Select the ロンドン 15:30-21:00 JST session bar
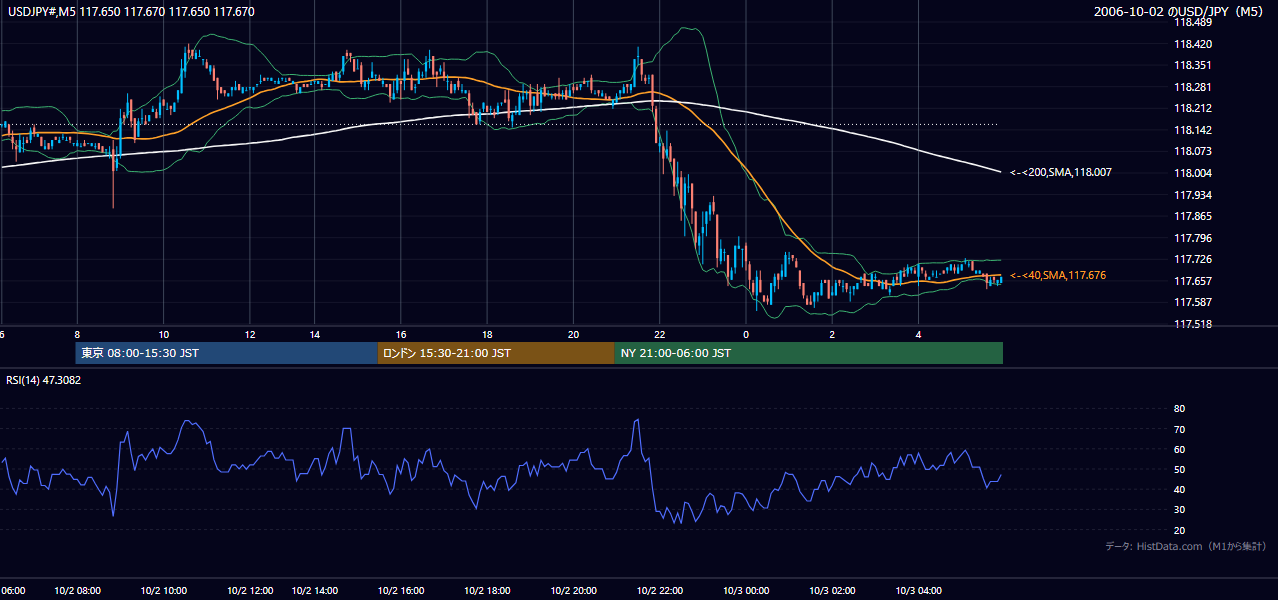 [496, 353]
